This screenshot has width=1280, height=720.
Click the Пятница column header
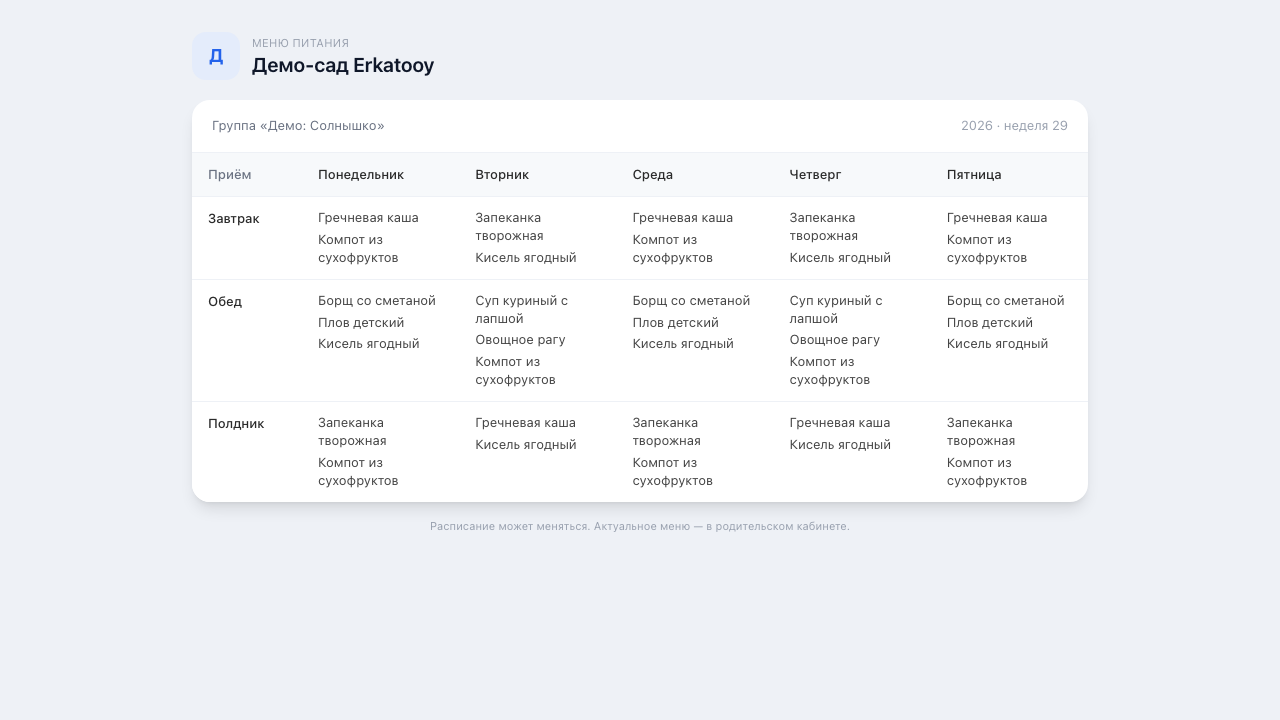974,175
